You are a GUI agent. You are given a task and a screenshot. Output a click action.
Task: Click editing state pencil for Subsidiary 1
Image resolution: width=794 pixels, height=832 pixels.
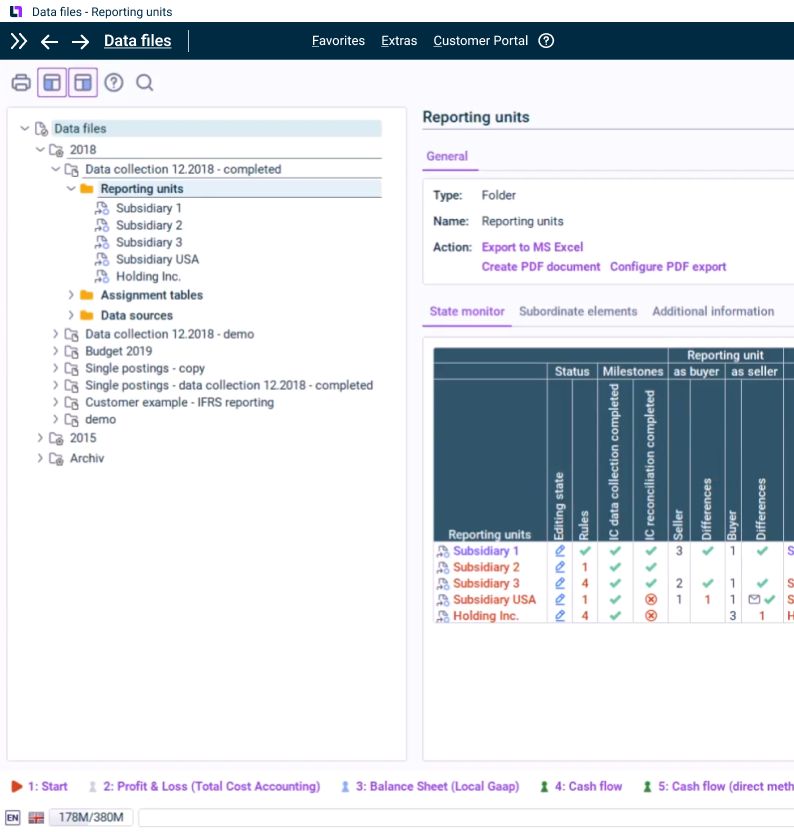tap(560, 551)
